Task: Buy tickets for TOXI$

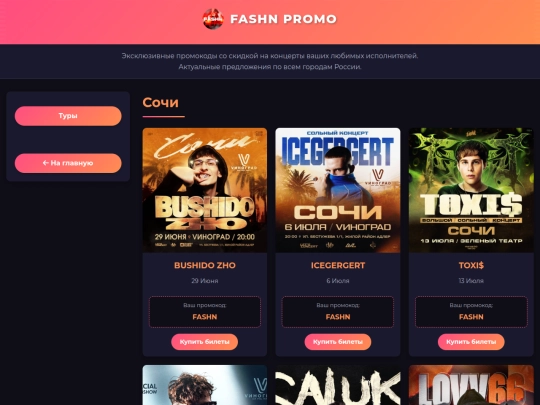Action: (471, 342)
